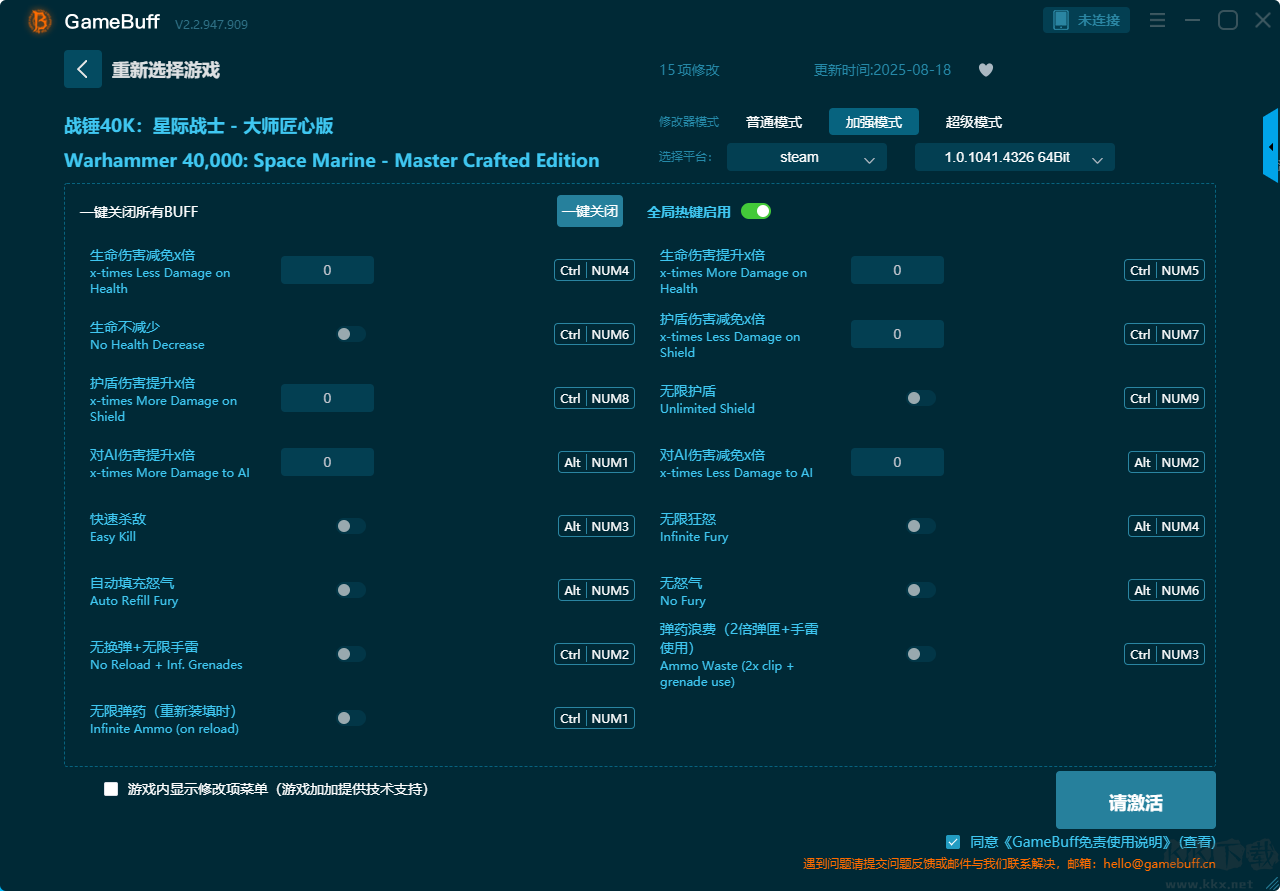Open the GameBuff disclaimer 查看 link
The image size is (1280, 891).
pos(1197,842)
